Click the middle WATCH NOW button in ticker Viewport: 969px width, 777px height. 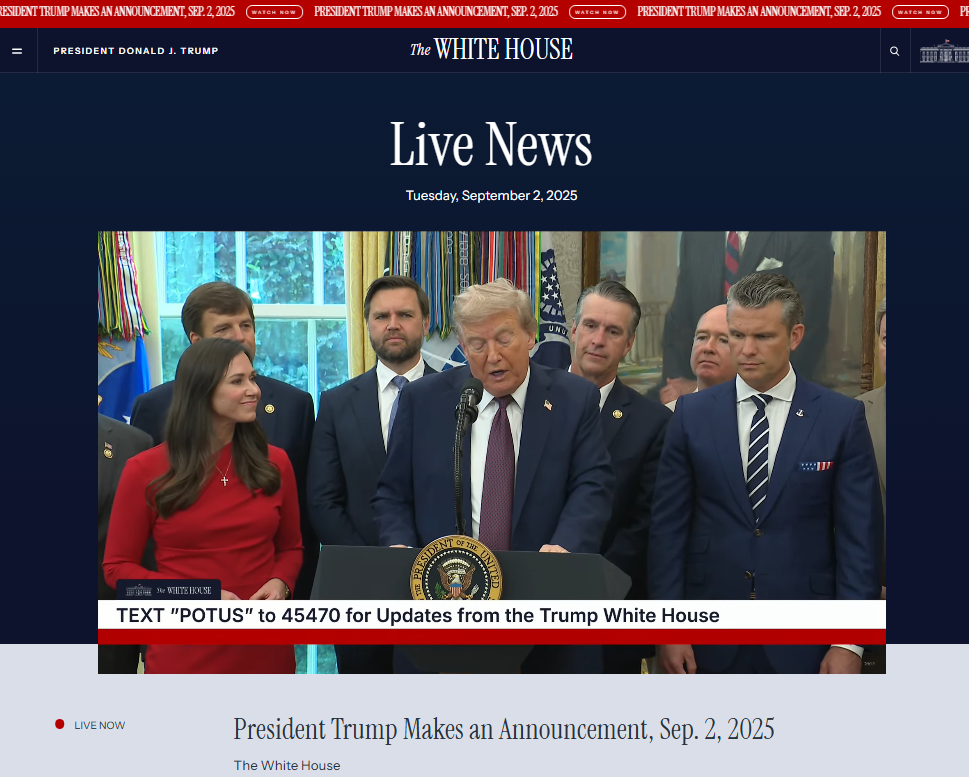[x=597, y=12]
